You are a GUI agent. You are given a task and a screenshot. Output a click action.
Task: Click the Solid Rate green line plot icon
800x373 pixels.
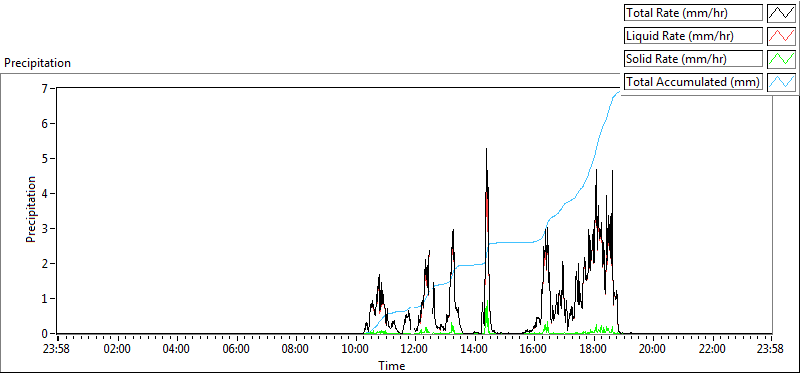pyautogui.click(x=781, y=59)
